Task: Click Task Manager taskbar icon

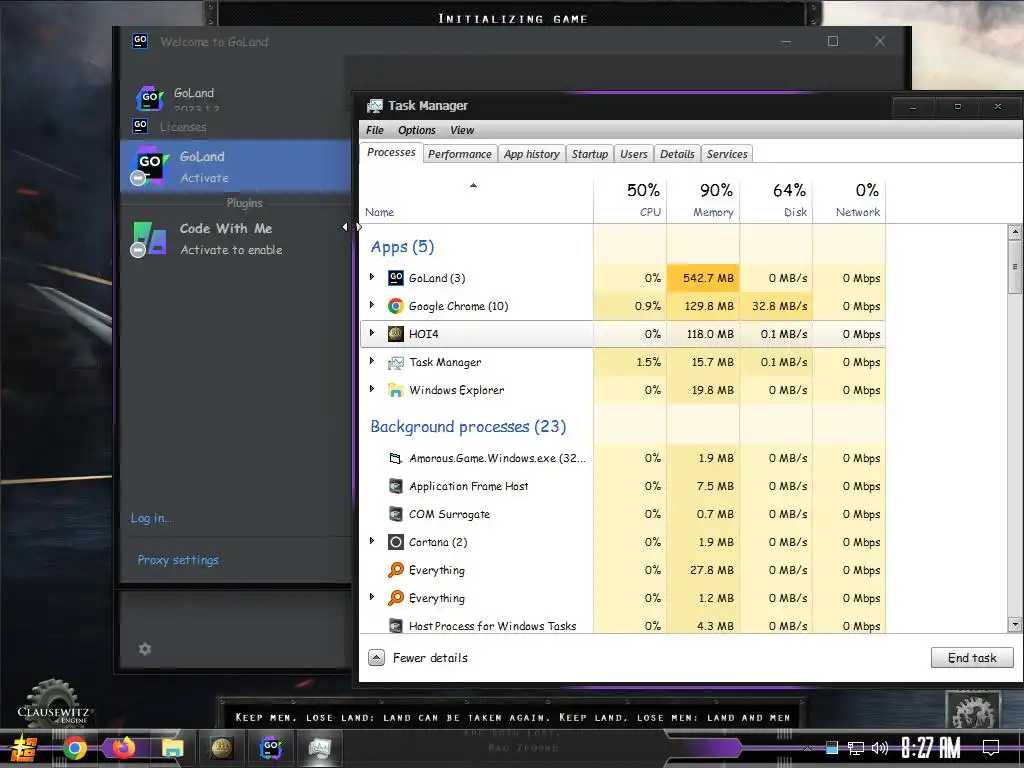Action: pyautogui.click(x=320, y=748)
